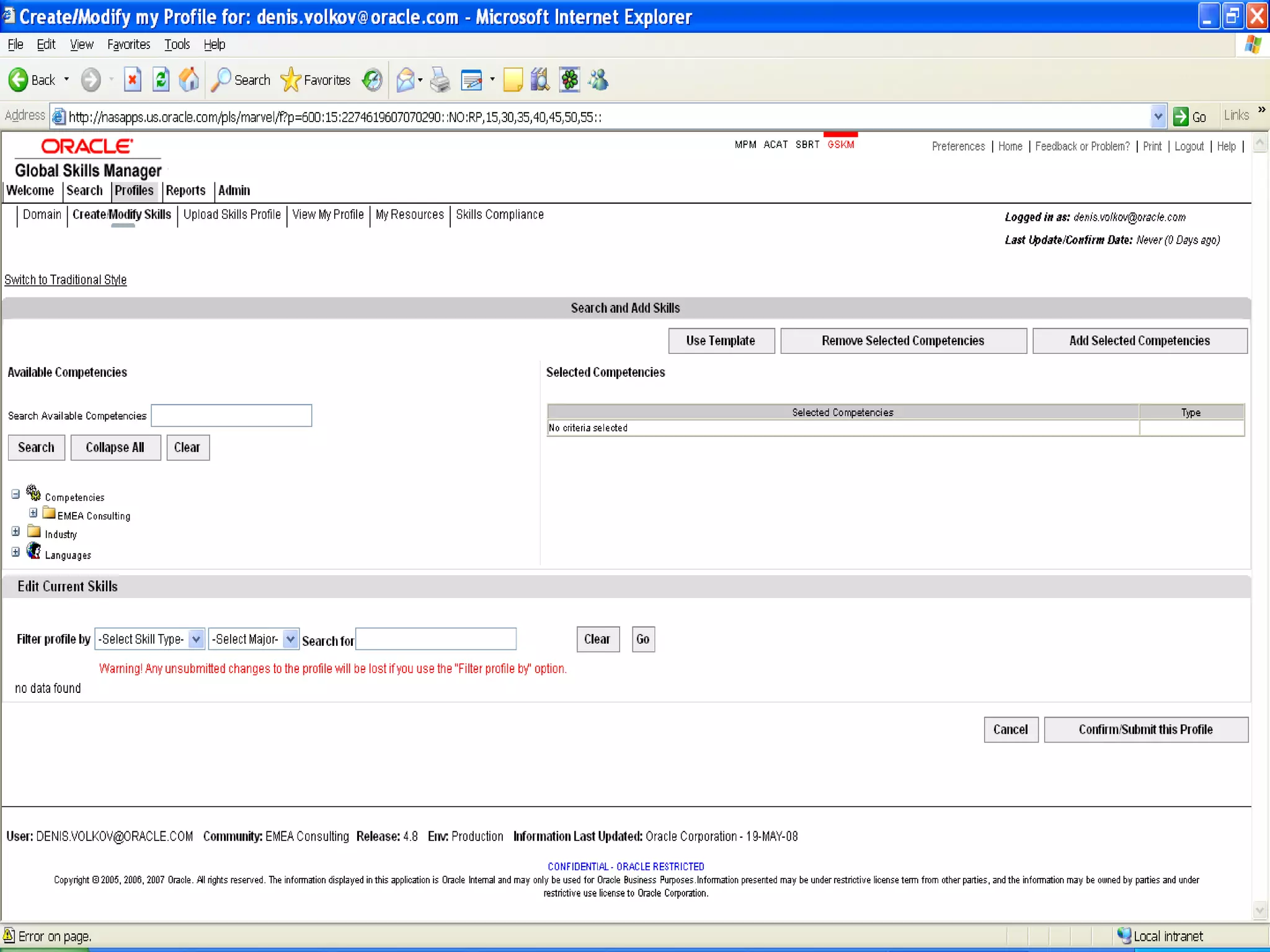This screenshot has height=952, width=1270.
Task: Click the Refresh page icon
Action: pos(161,80)
